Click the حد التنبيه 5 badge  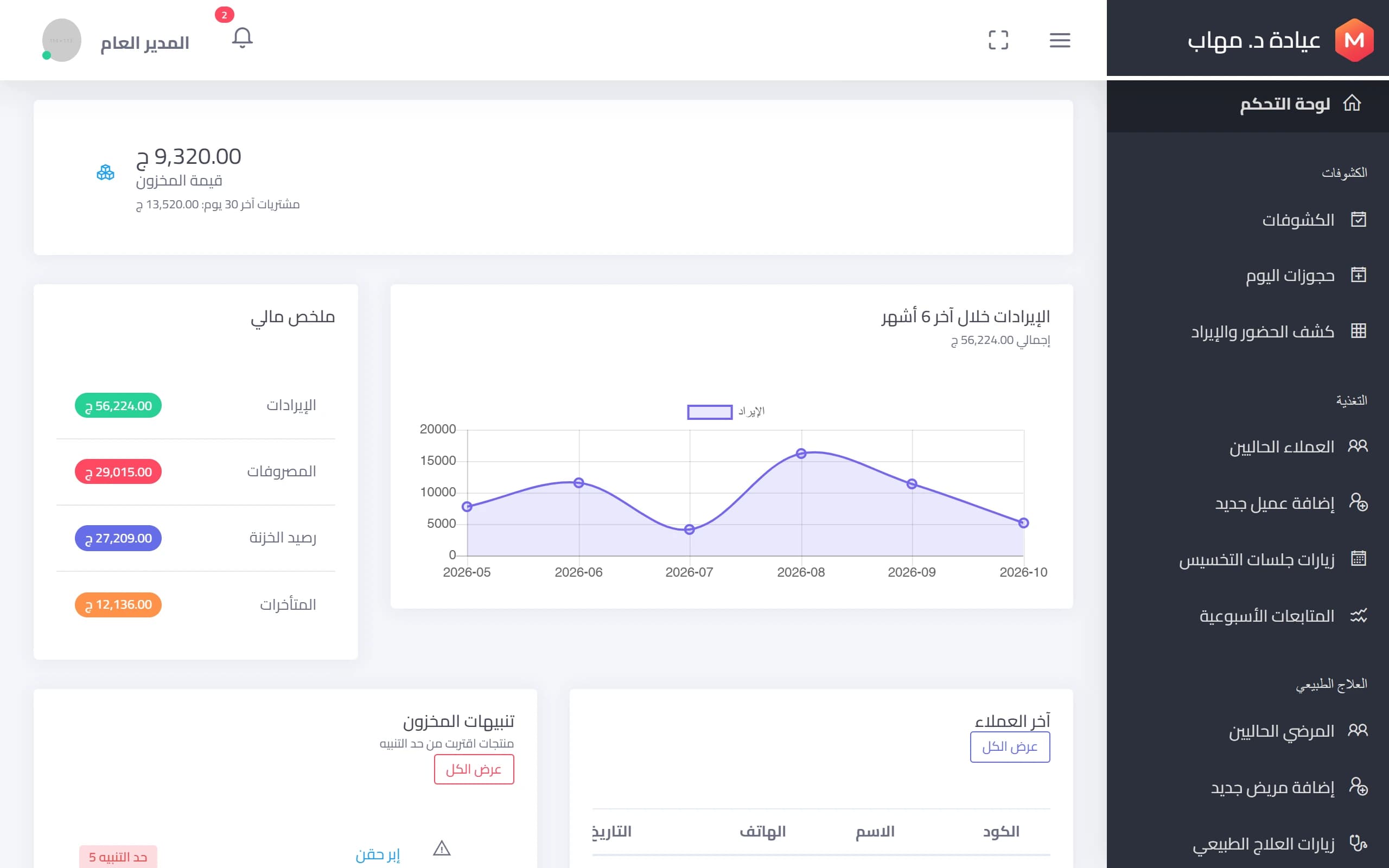tap(118, 857)
